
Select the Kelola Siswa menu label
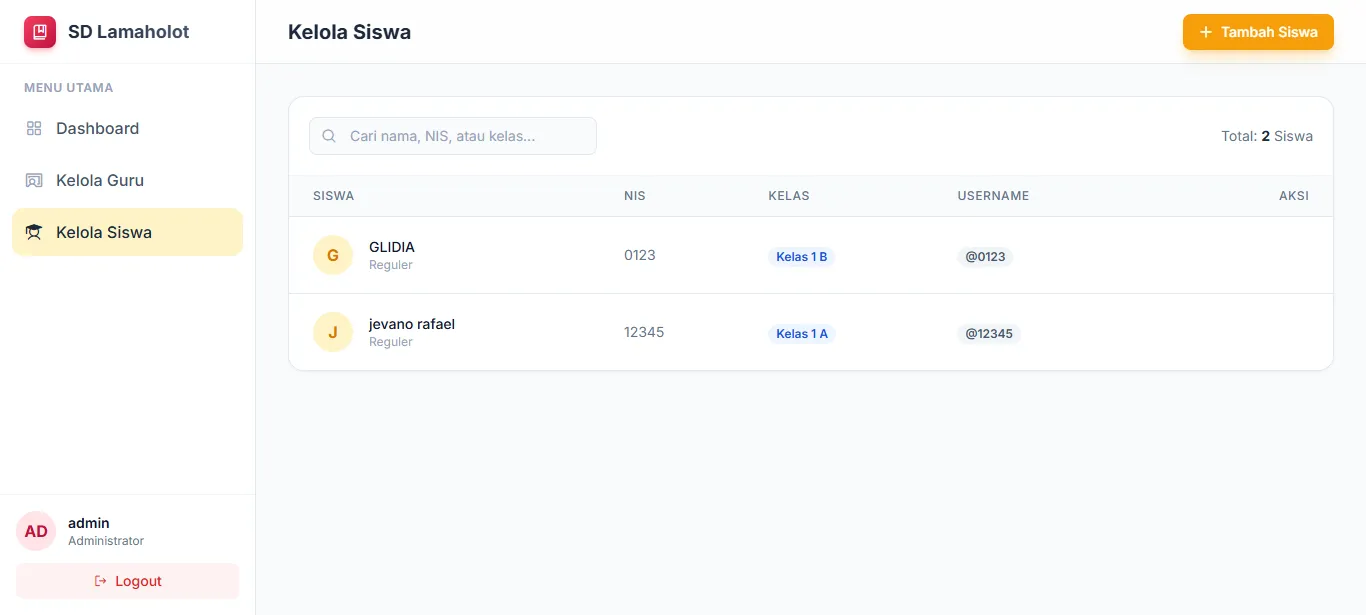[x=104, y=232]
